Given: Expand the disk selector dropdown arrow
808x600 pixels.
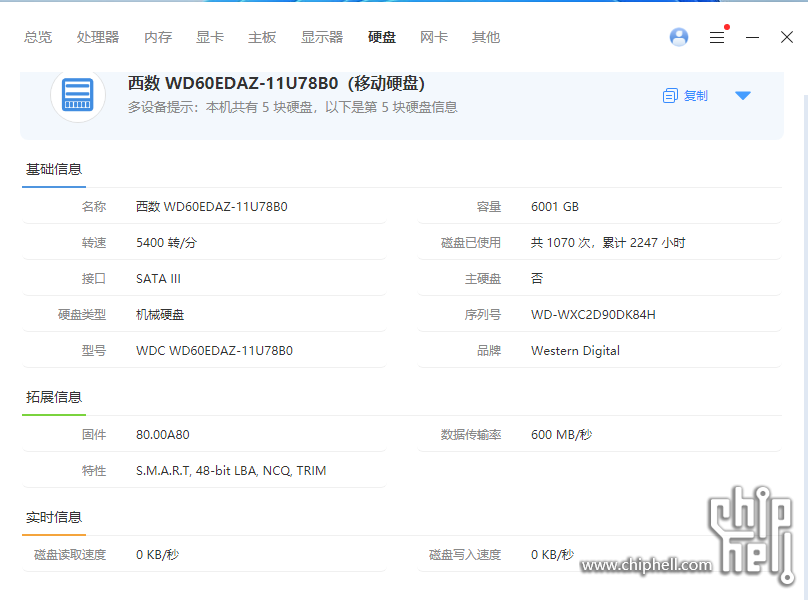Looking at the screenshot, I should pyautogui.click(x=743, y=95).
